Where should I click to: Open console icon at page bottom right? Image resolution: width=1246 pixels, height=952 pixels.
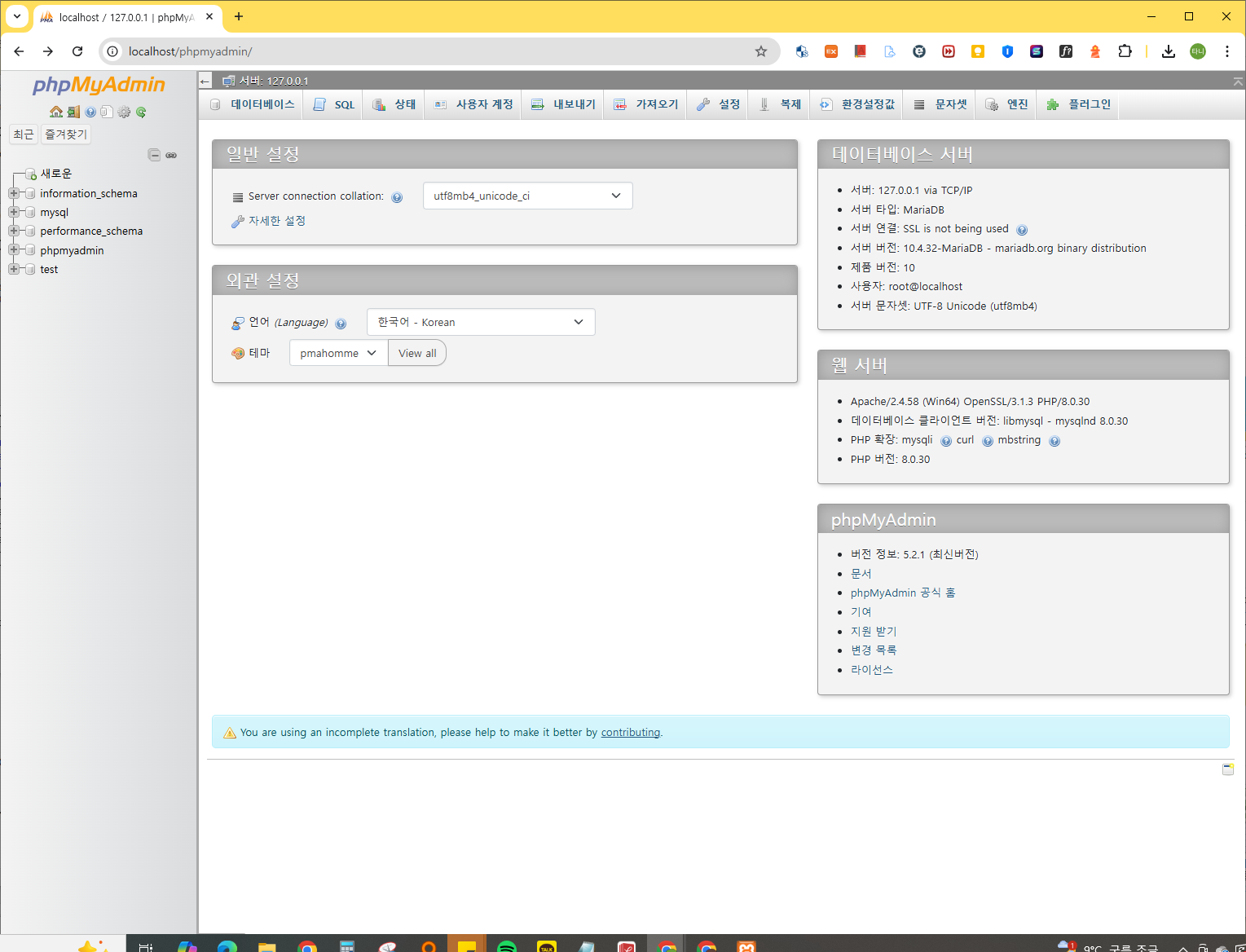[1228, 769]
